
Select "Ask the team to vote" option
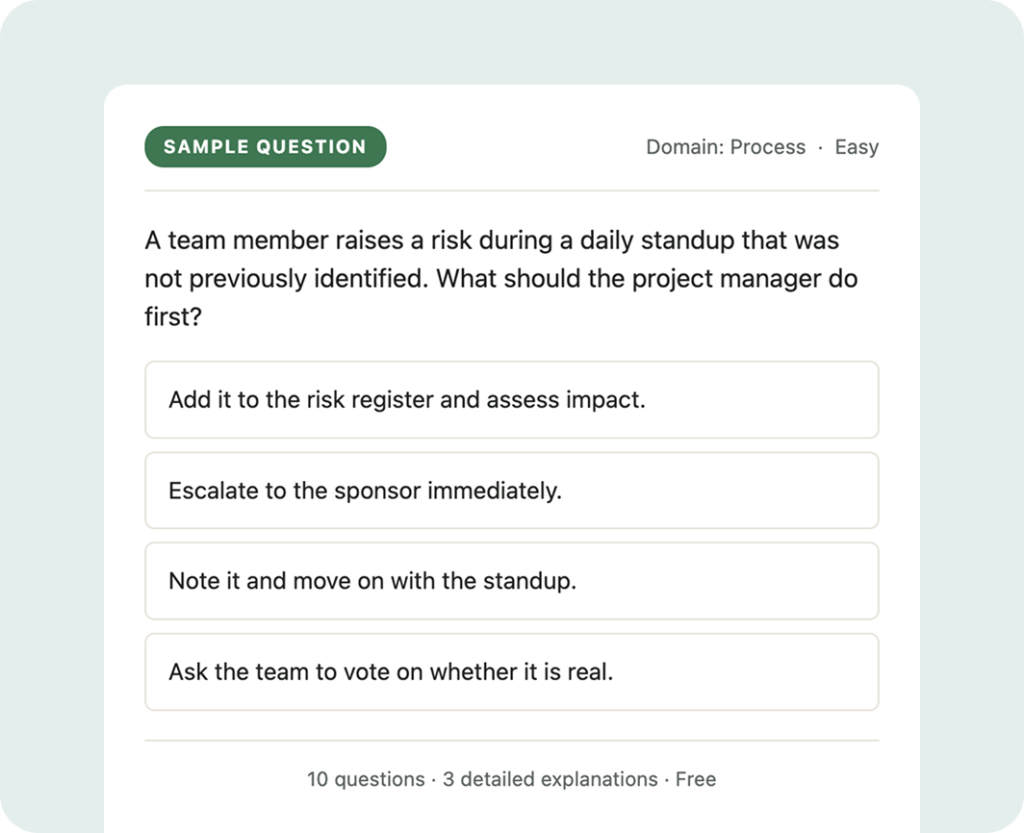511,672
